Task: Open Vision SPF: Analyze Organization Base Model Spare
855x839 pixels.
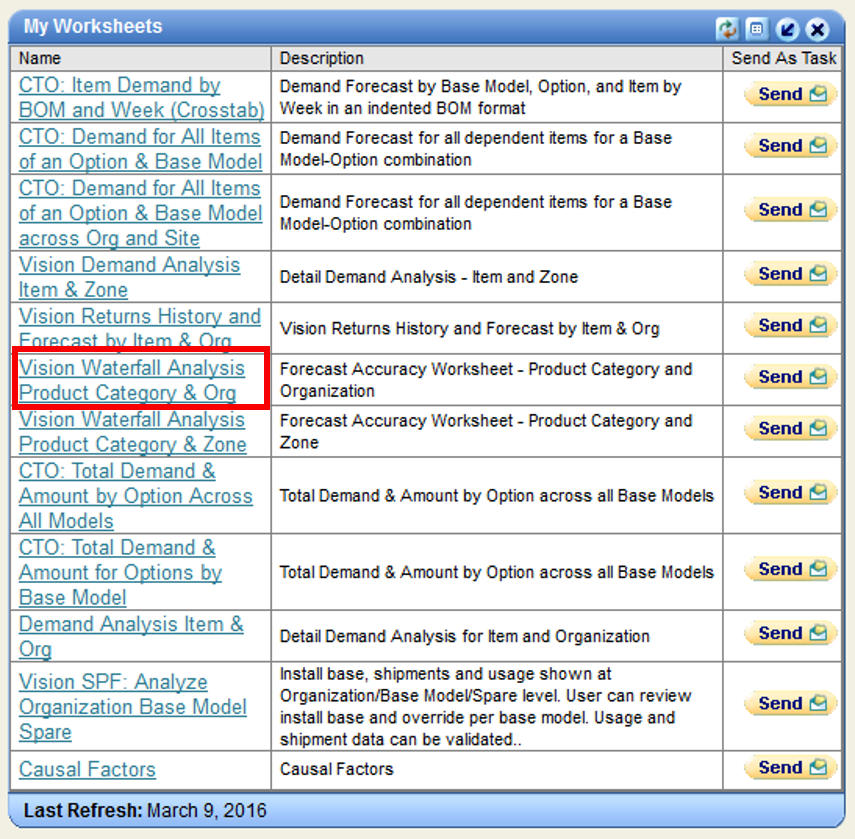Action: pyautogui.click(x=132, y=706)
